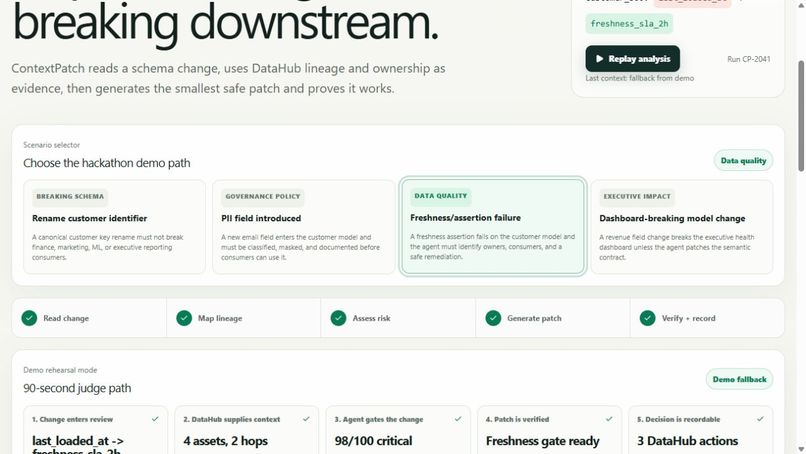Image resolution: width=806 pixels, height=454 pixels.
Task: Open the '4 assets, 2 hops' card
Action: 247,430
